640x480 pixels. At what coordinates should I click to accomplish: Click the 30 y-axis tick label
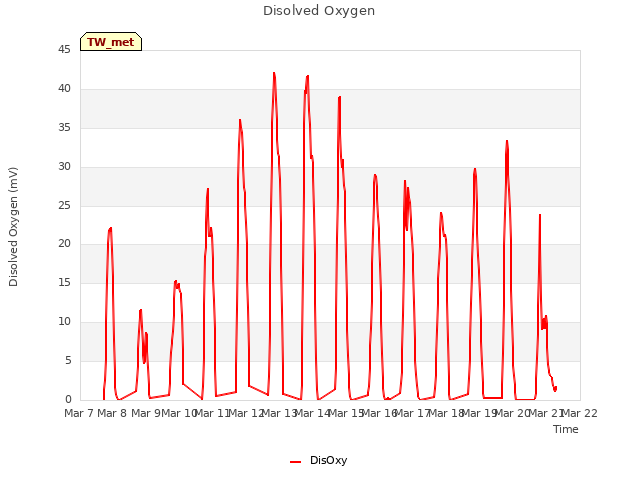coord(64,167)
